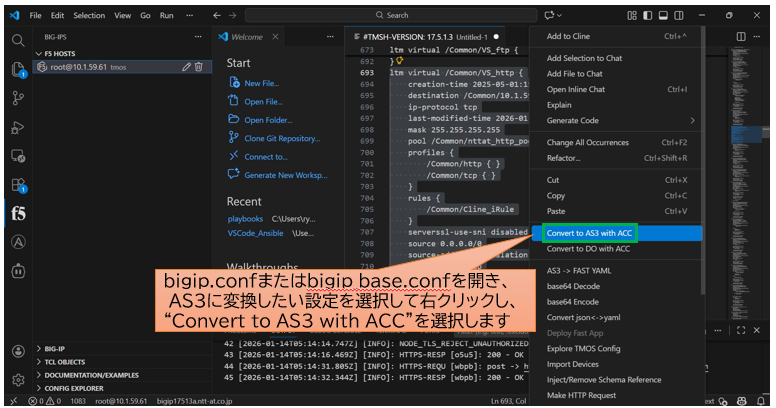Toggle the primary side bar
The width and height of the screenshot is (776, 408).
tap(647, 15)
